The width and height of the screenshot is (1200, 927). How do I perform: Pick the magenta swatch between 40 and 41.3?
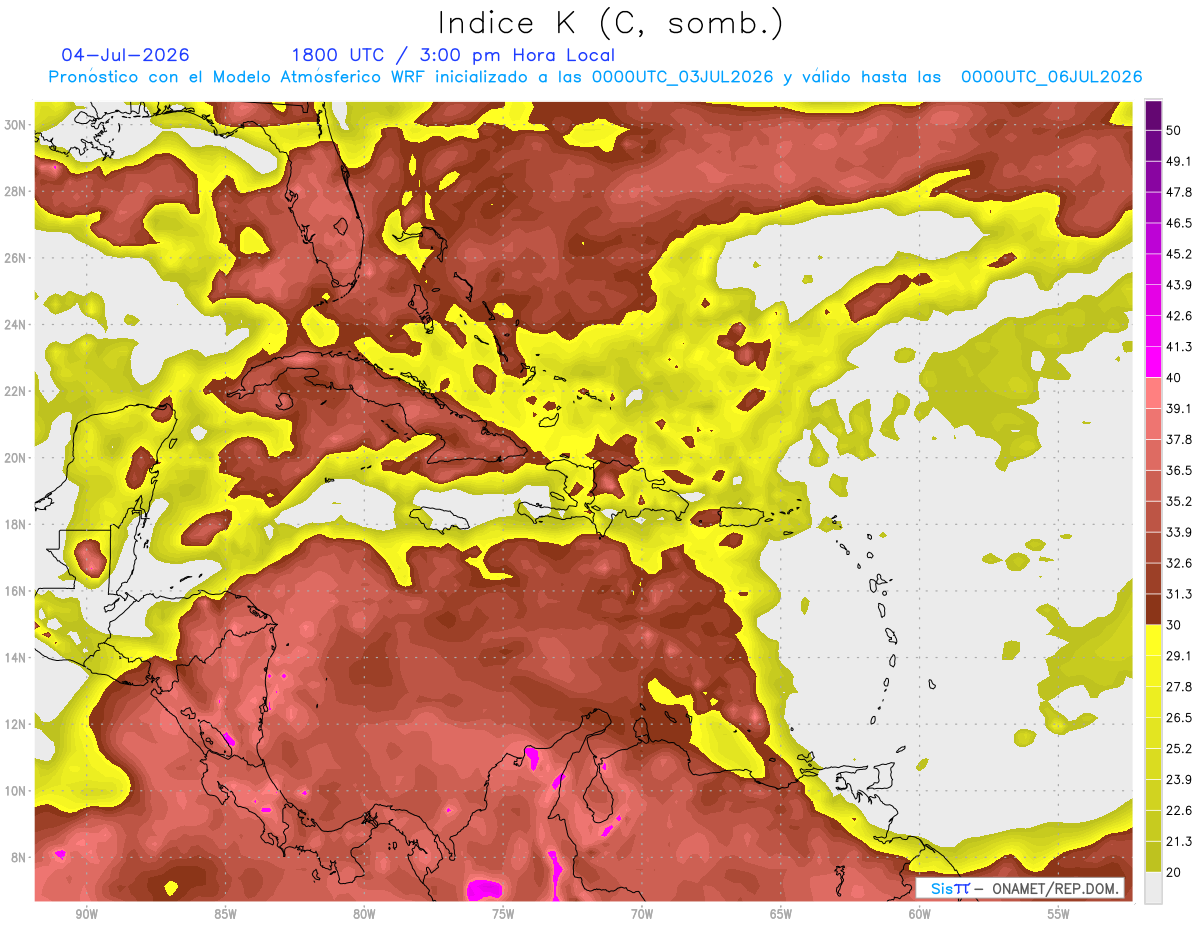(1153, 362)
